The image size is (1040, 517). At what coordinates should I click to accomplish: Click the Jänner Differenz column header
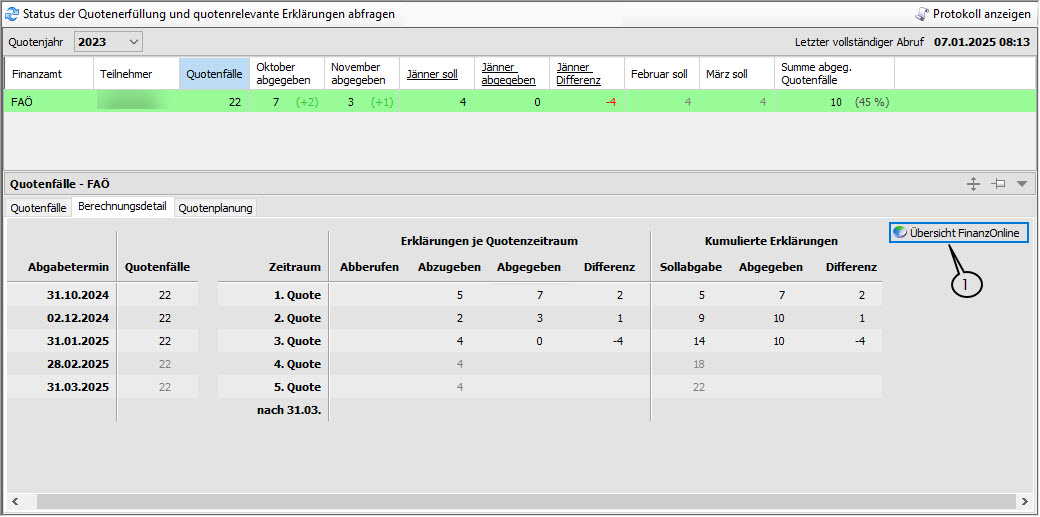click(x=578, y=74)
